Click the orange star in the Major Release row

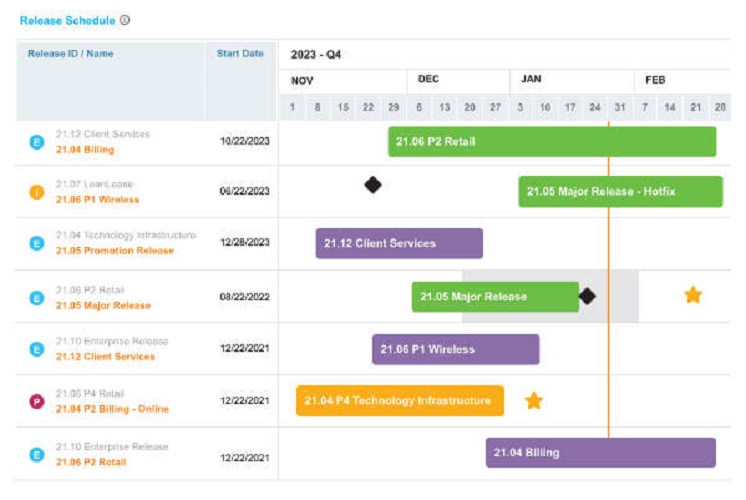tap(693, 295)
